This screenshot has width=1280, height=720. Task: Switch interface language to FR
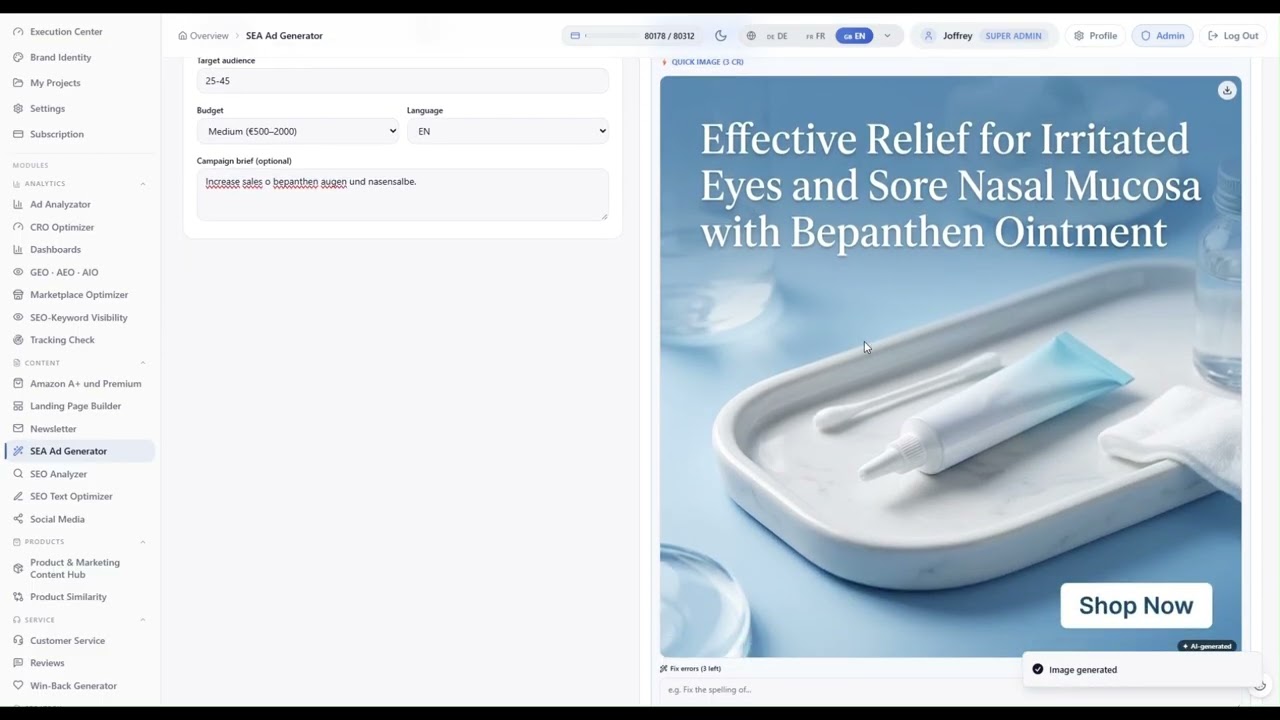(816, 36)
